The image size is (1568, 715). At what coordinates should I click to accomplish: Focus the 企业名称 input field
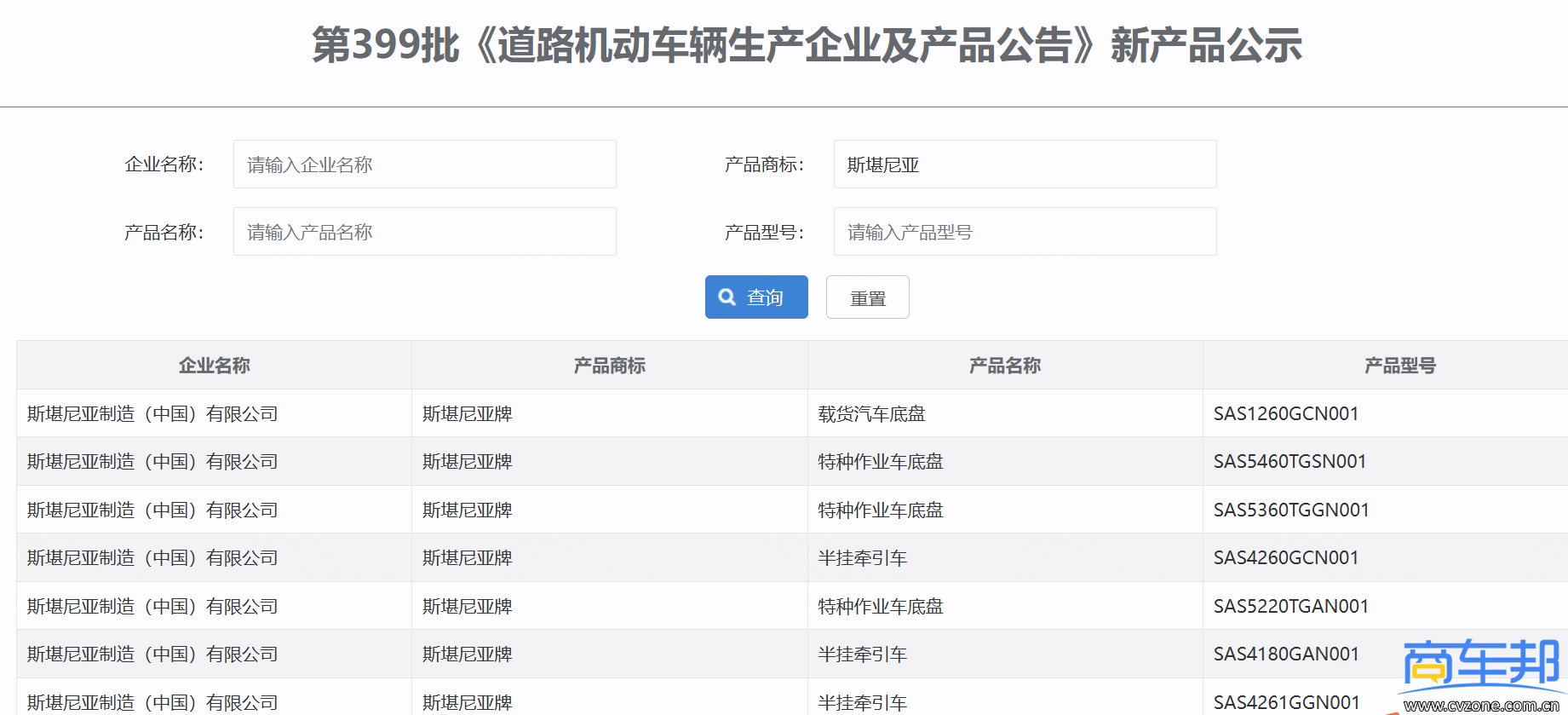424,164
